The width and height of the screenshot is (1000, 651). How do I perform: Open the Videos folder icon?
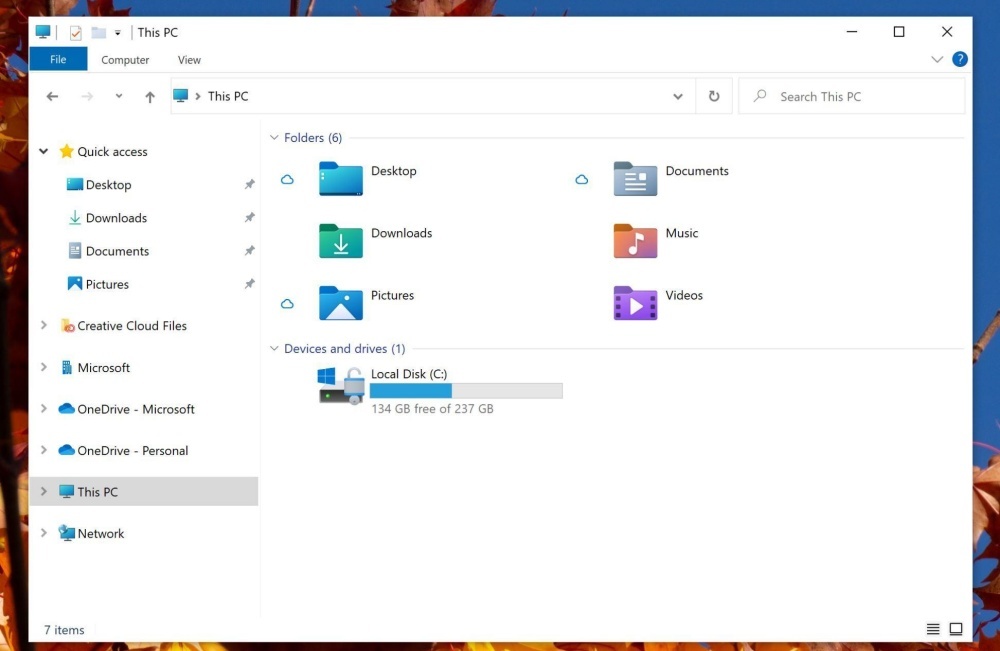point(635,303)
